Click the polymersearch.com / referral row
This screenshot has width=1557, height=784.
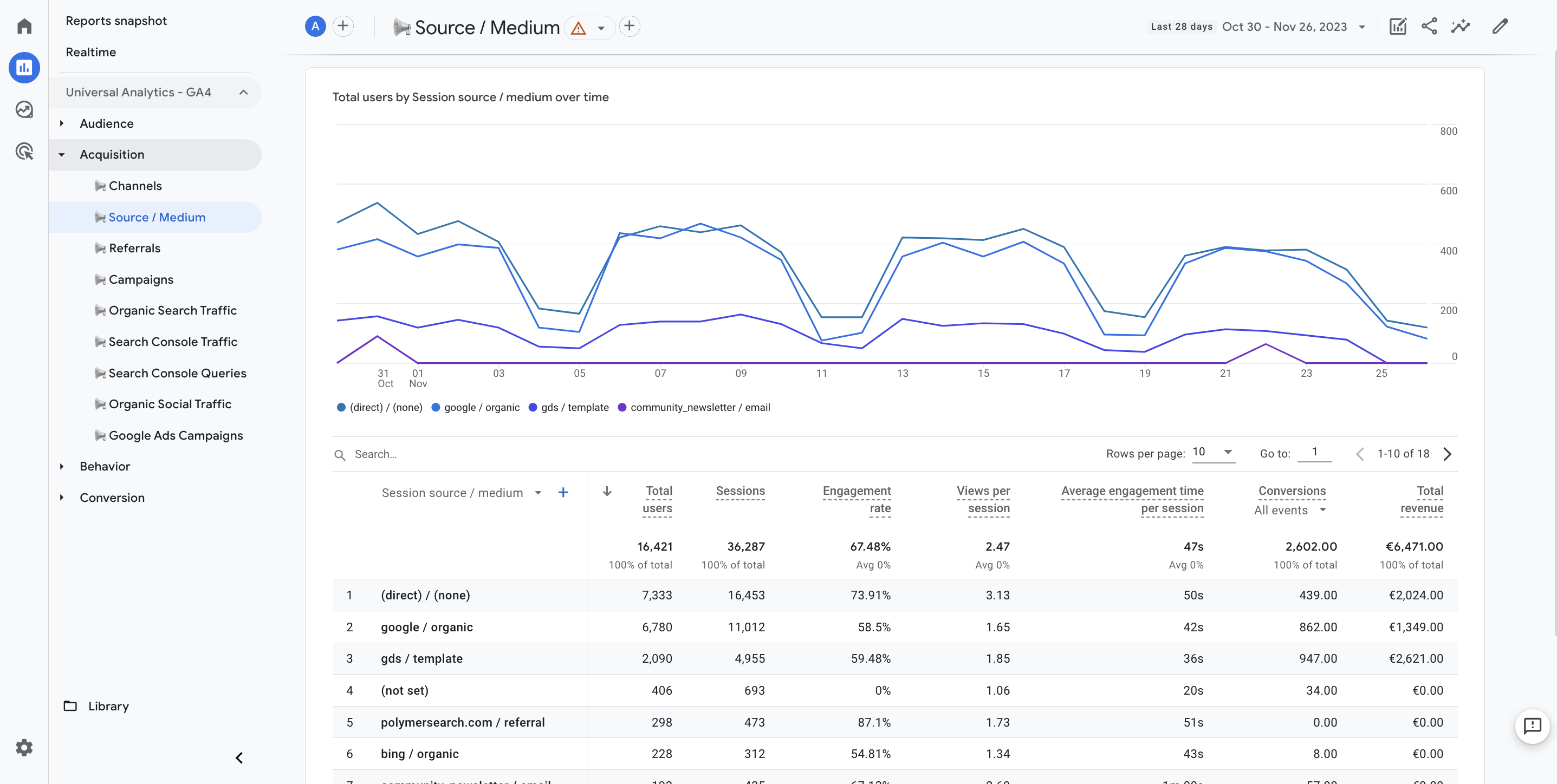pyautogui.click(x=894, y=722)
